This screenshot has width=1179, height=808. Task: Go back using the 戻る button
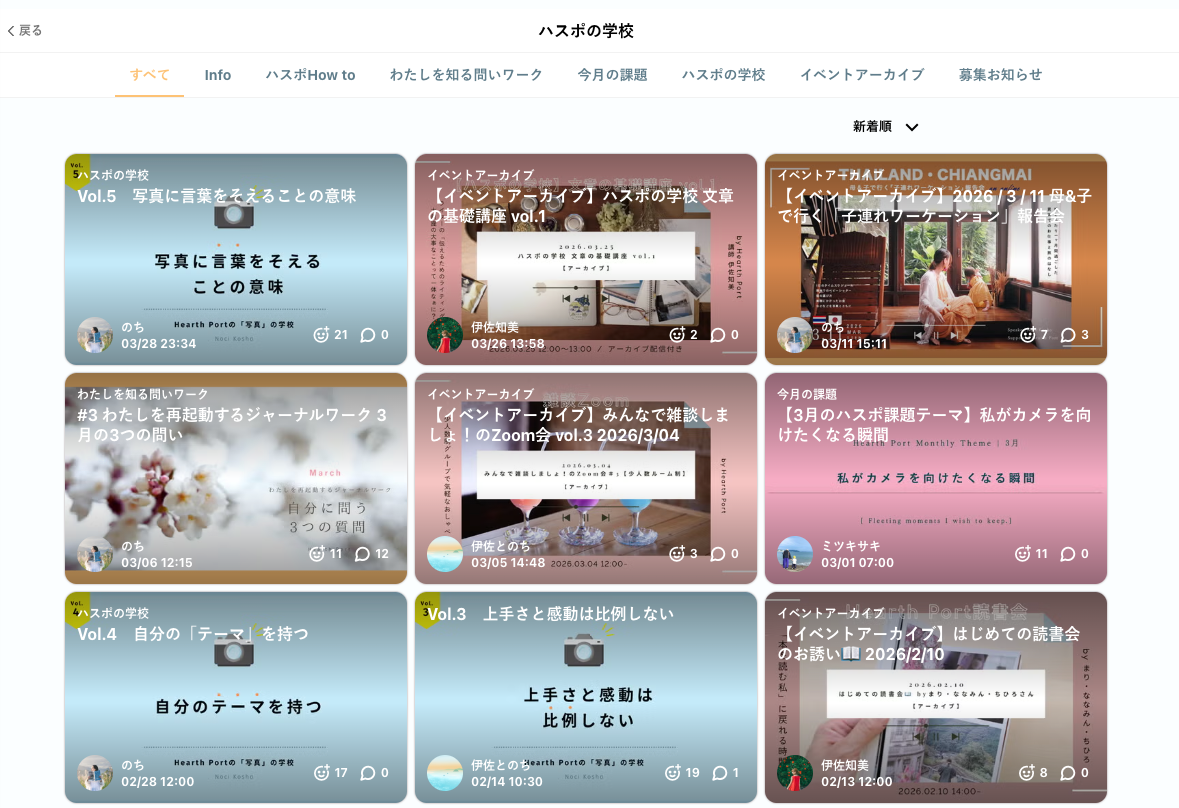pyautogui.click(x=25, y=30)
